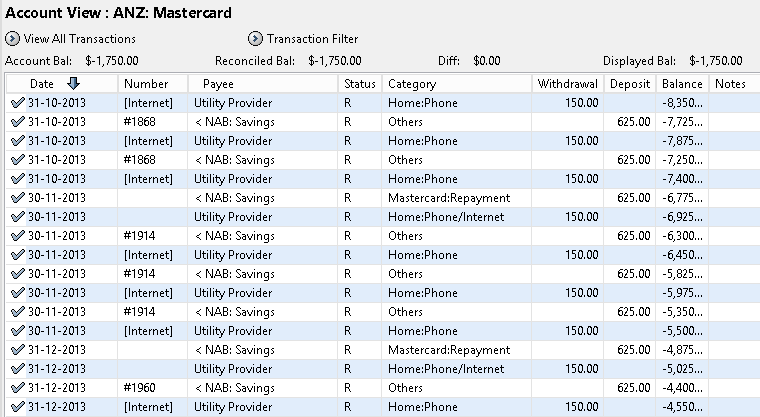The width and height of the screenshot is (760, 417).
Task: Sort by the Withdrawal column header
Action: coord(568,84)
